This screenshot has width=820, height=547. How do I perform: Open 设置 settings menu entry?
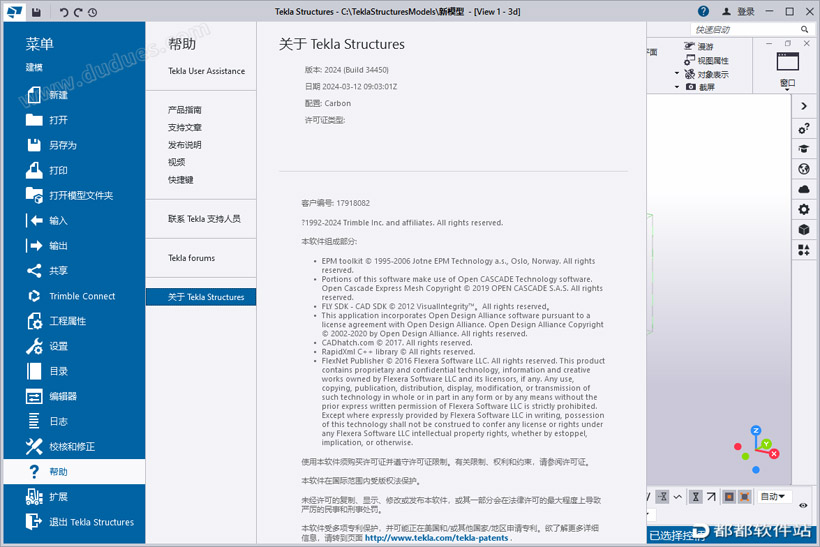74,346
